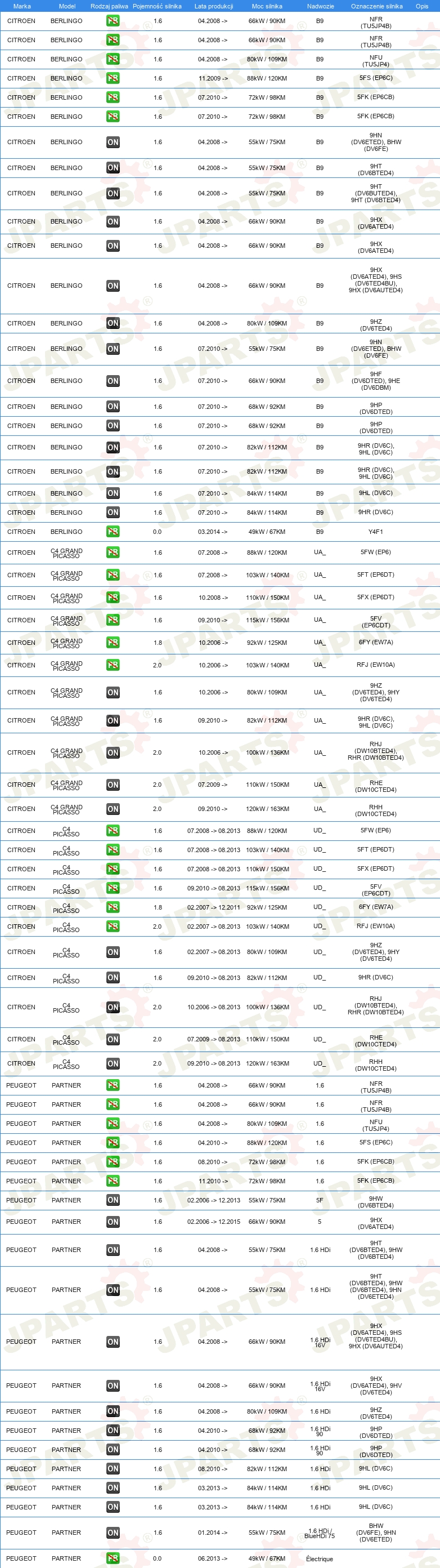Select '02.2007 -> 12.2011' date cell
The height and width of the screenshot is (1568, 440).
pyautogui.click(x=213, y=907)
